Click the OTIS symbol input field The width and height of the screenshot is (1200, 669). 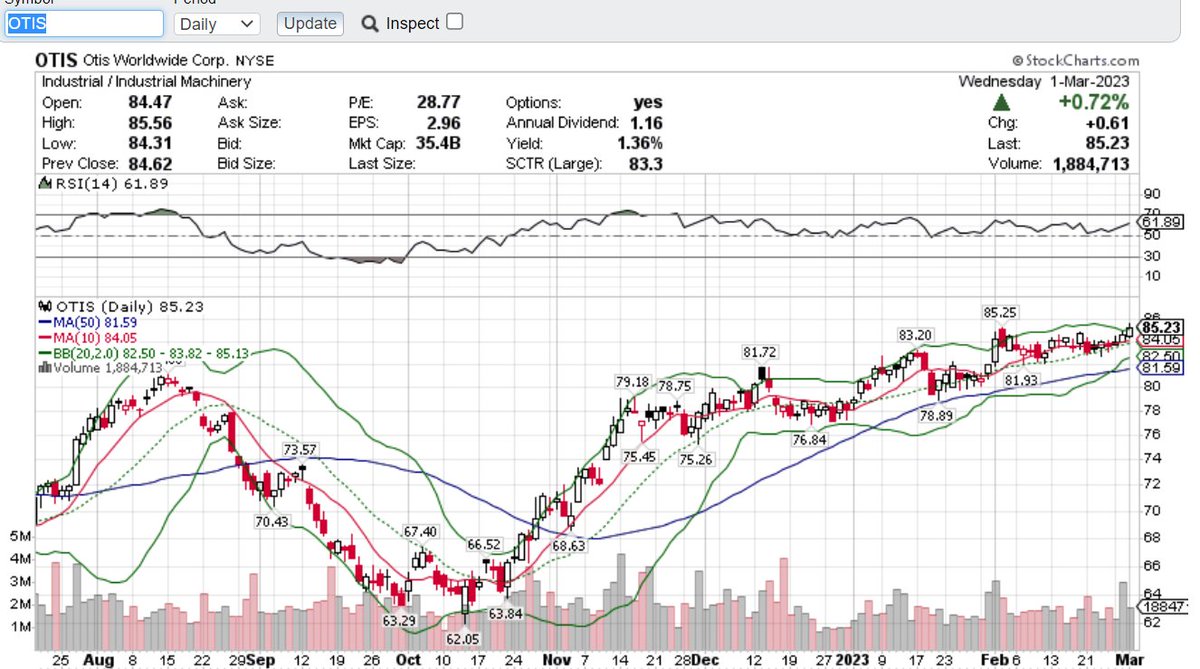(x=83, y=24)
